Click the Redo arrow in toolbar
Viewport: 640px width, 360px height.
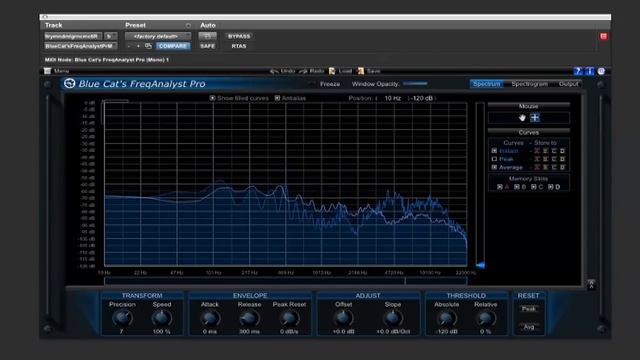(303, 71)
